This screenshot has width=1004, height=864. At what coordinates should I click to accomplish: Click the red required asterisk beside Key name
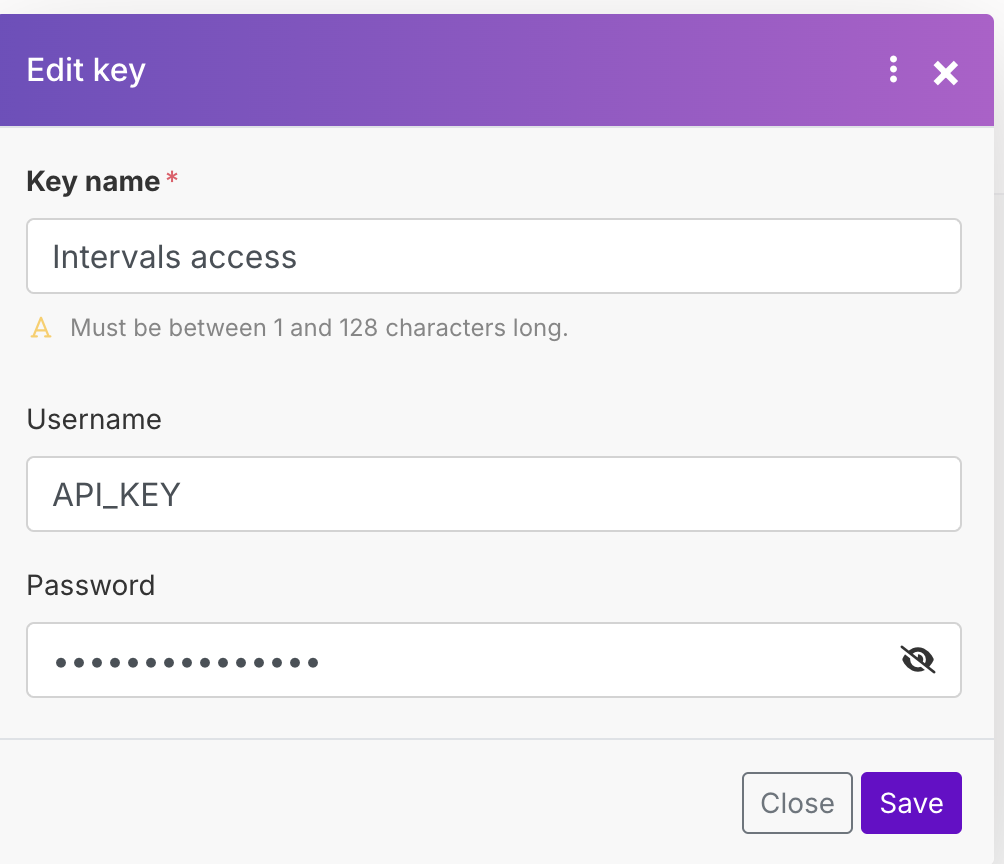point(172,177)
